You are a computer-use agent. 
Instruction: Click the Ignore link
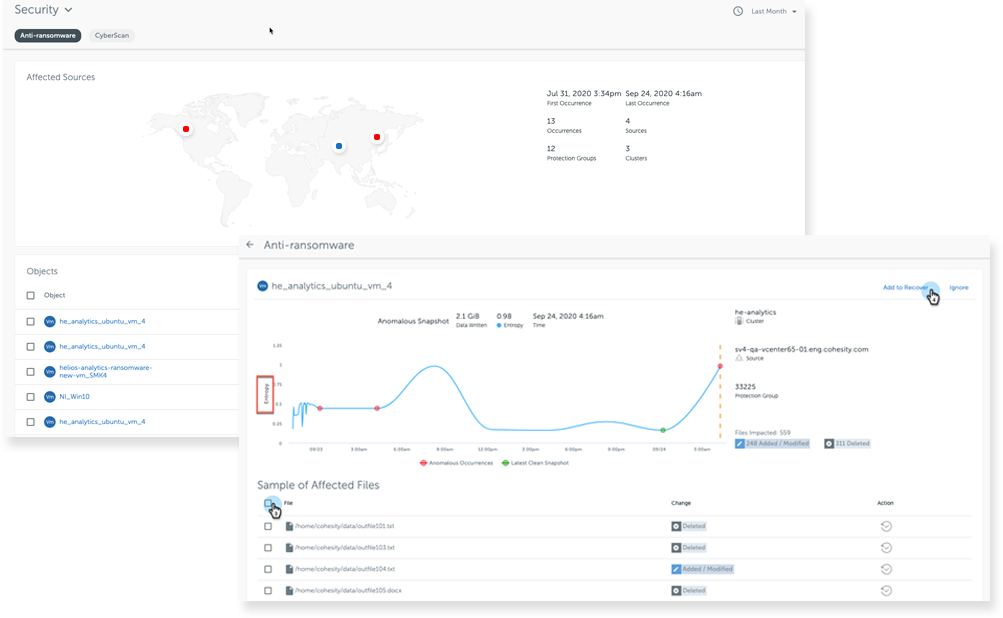[958, 288]
